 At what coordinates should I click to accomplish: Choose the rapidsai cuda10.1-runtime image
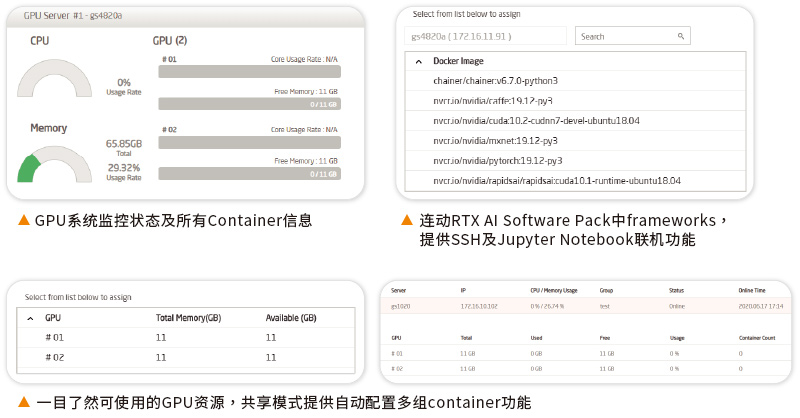556,181
